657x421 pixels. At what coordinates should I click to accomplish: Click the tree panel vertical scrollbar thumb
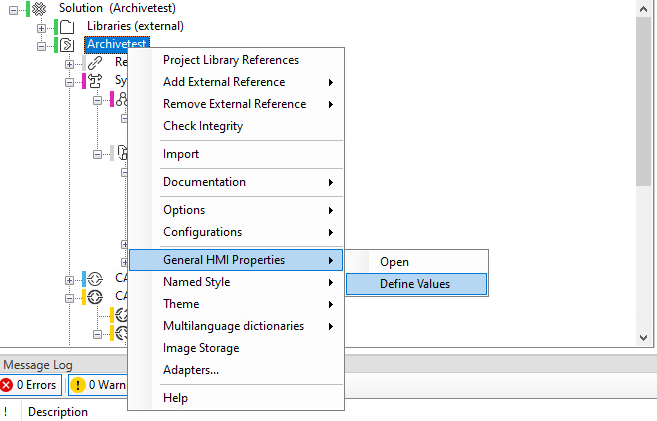pos(644,101)
